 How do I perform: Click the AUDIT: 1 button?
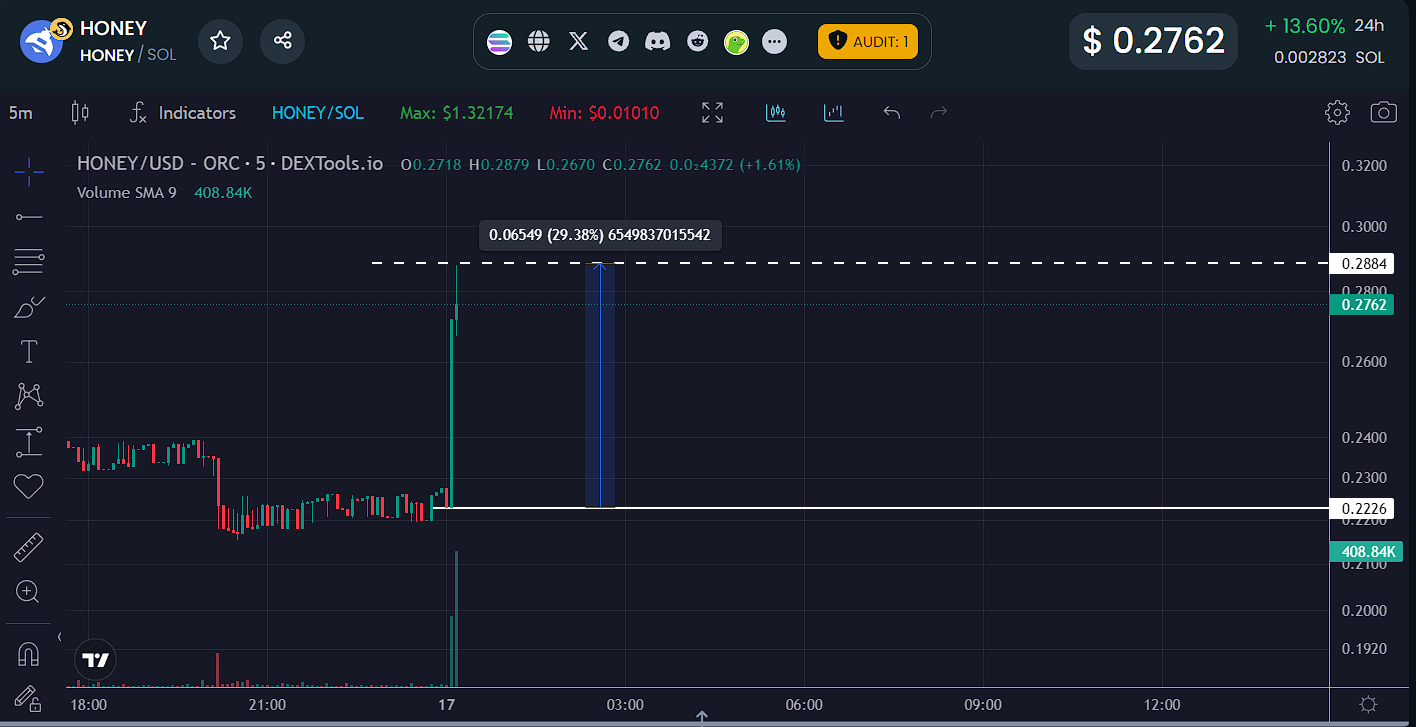867,42
